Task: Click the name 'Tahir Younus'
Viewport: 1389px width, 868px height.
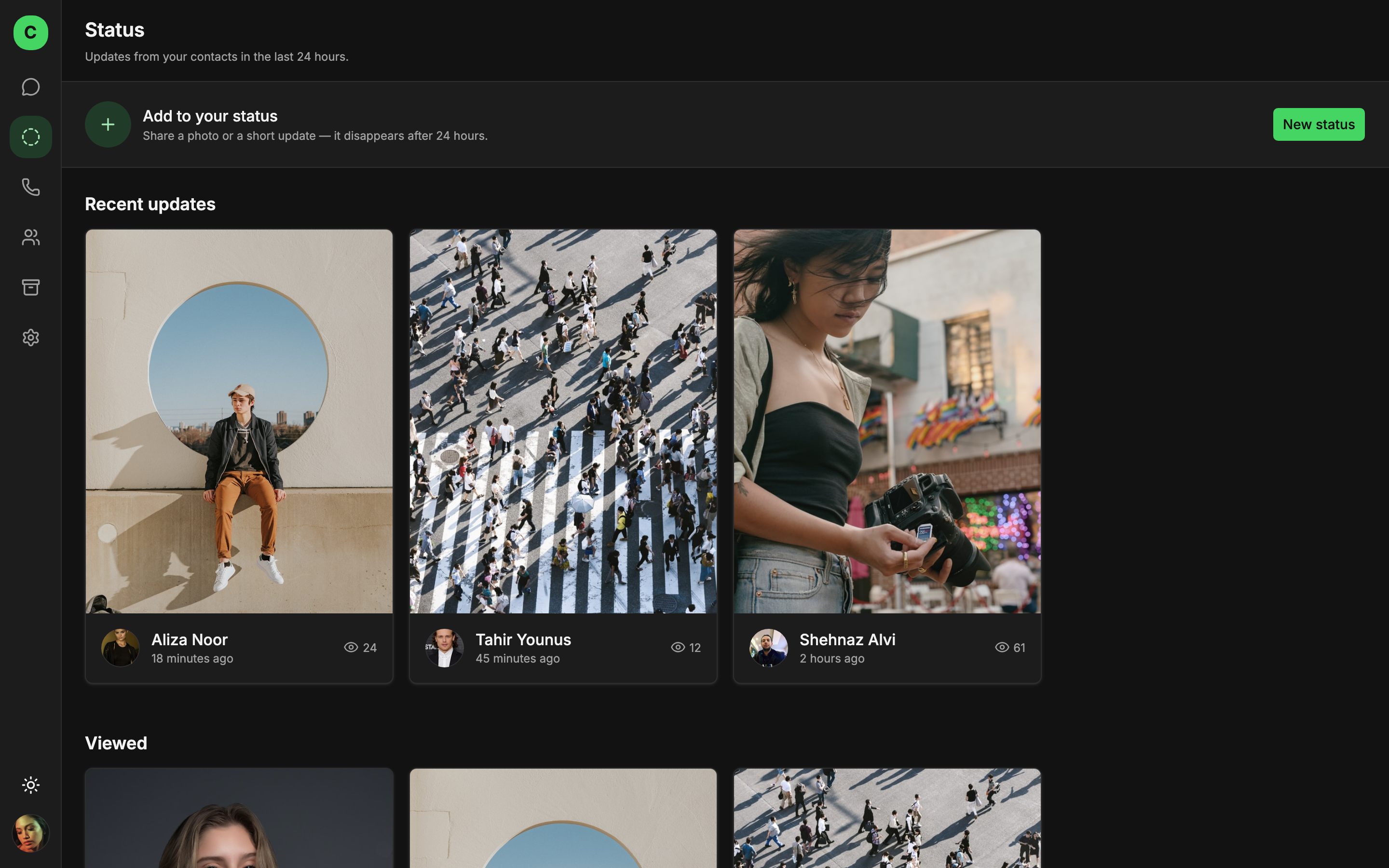Action: tap(523, 639)
